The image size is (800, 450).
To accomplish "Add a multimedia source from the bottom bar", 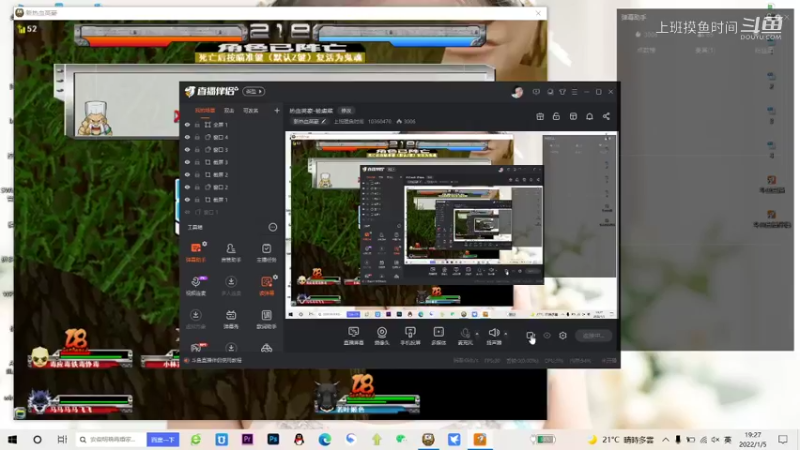I will point(438,336).
